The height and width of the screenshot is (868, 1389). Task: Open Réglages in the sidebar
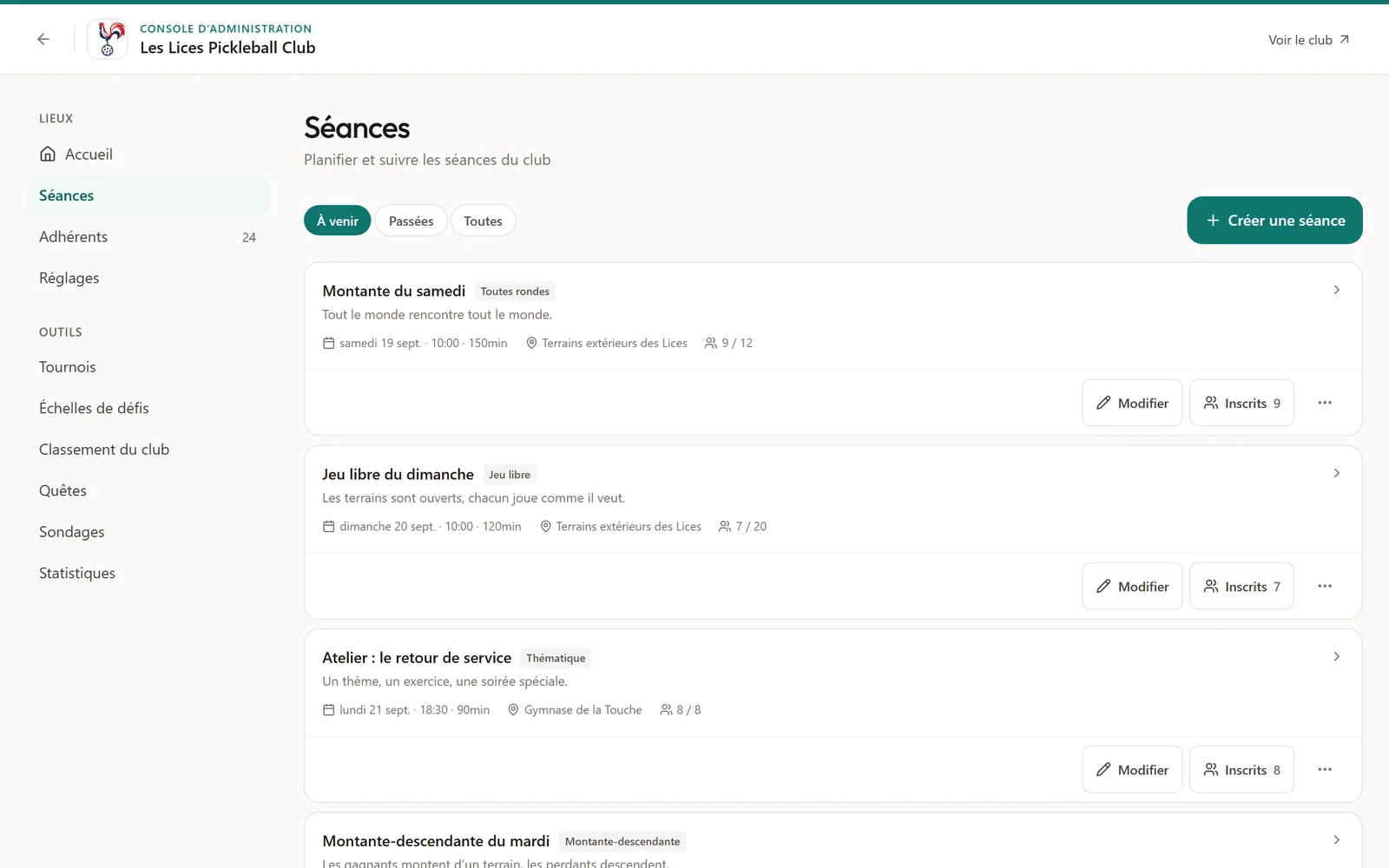click(148, 278)
